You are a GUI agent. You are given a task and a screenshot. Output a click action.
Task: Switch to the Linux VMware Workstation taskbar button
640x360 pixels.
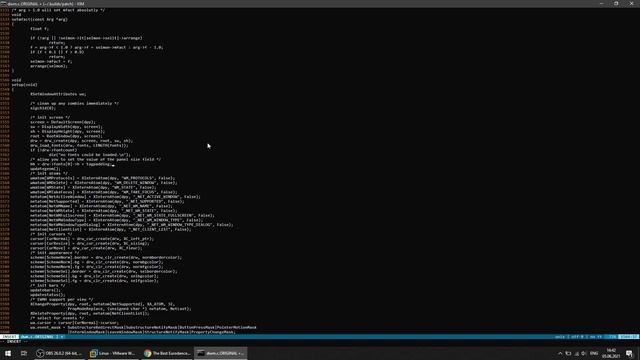[113, 353]
